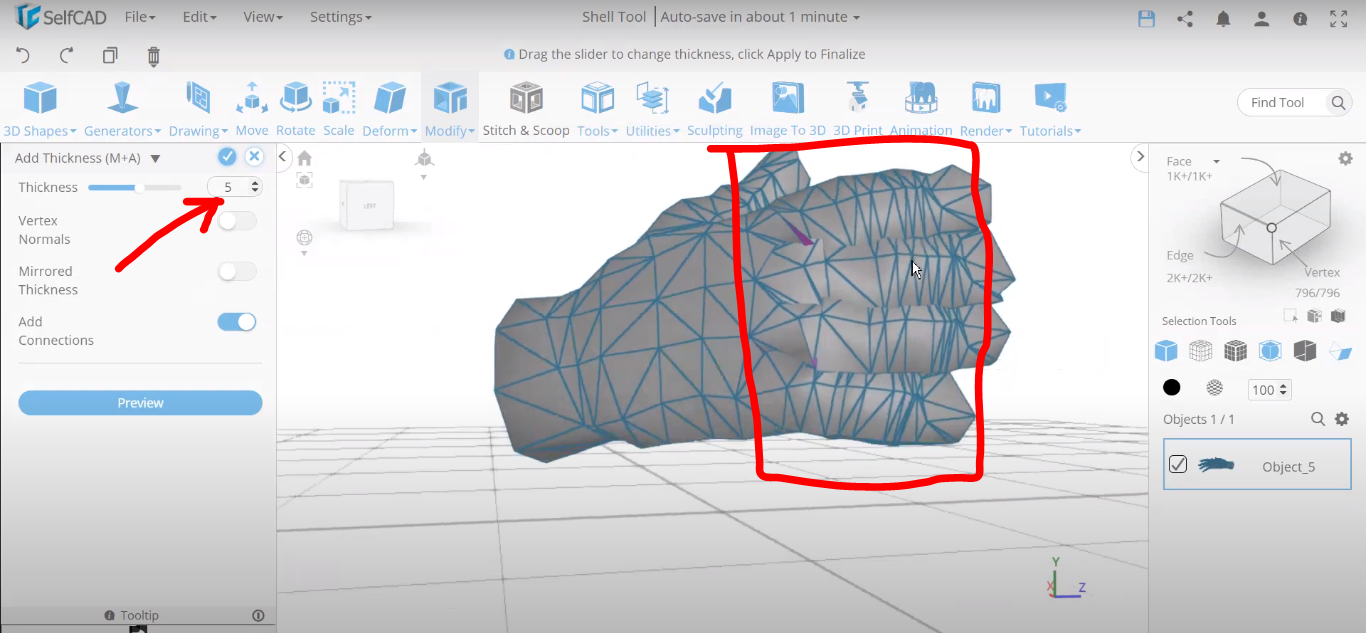Open the Tools toolbar group

(597, 109)
